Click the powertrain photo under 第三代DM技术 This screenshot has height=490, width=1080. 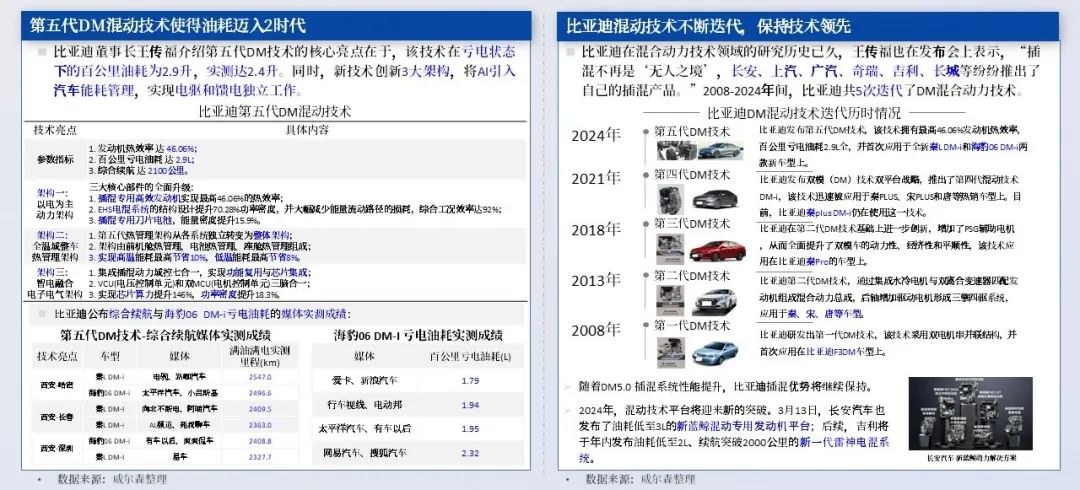click(x=670, y=249)
